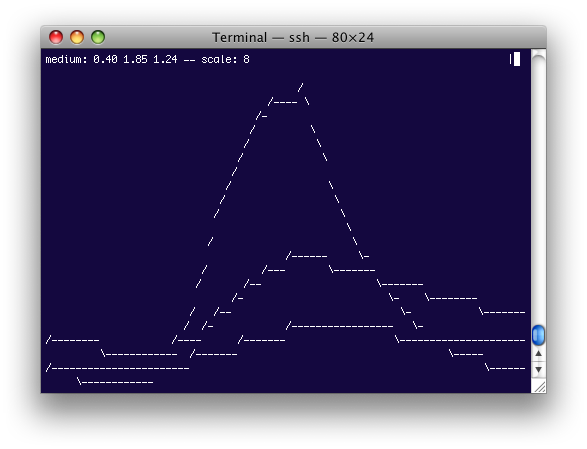Click the "scale: 8" text
This screenshot has width=587, height=449.
[x=225, y=59]
